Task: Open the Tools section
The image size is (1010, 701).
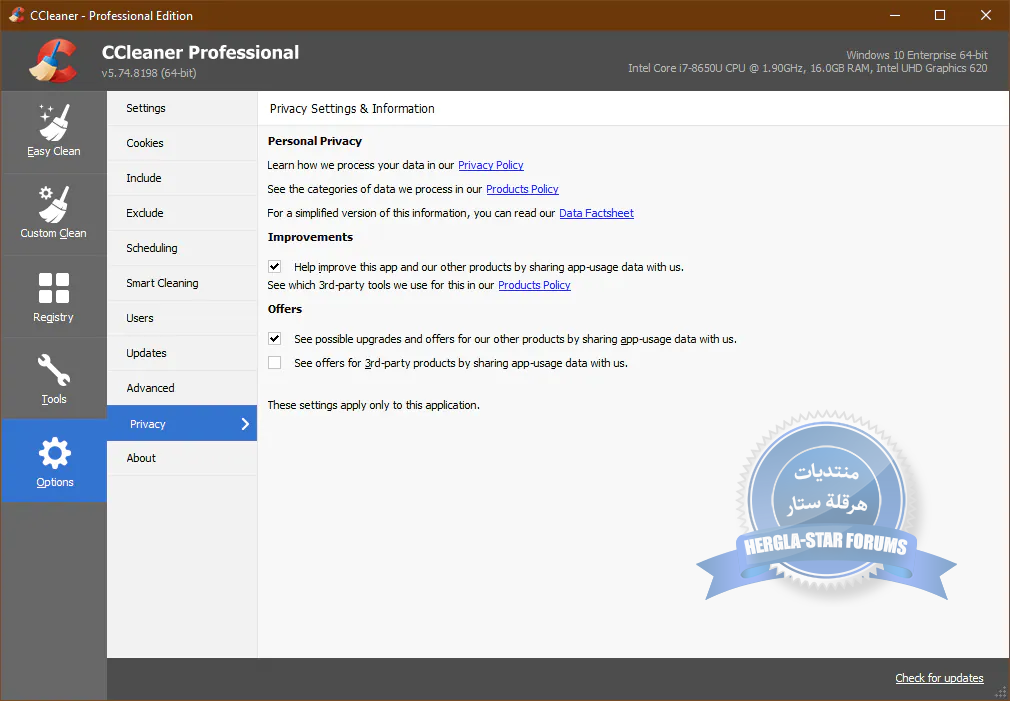Action: (53, 379)
